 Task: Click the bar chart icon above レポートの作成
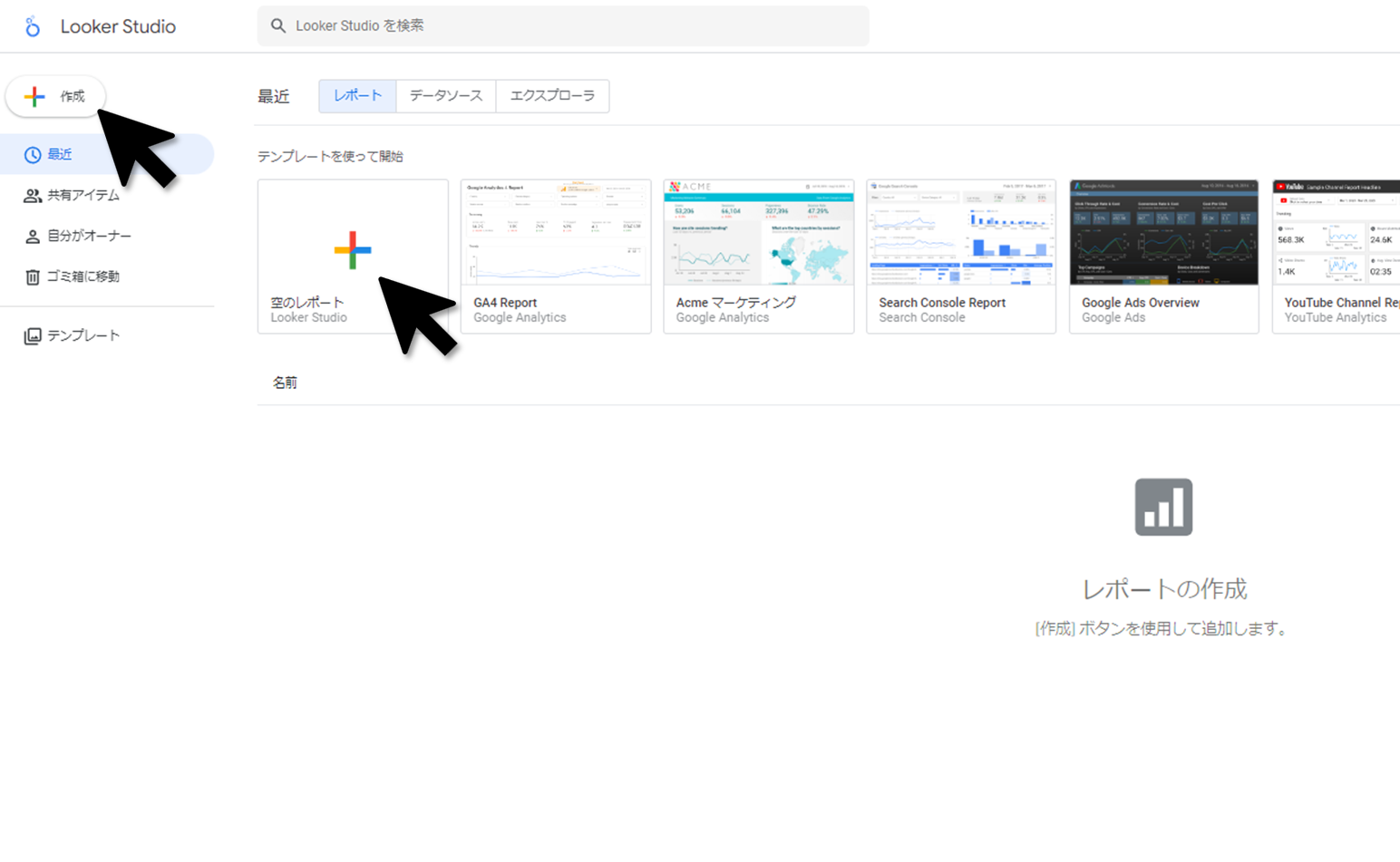point(1163,508)
